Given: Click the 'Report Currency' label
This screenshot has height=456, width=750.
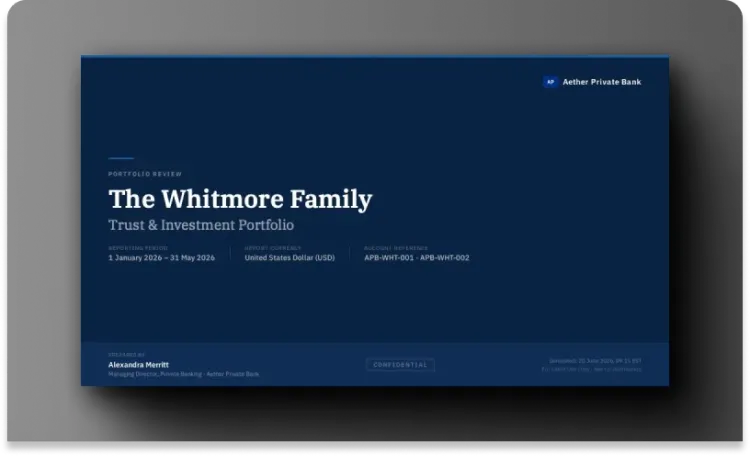Looking at the screenshot, I should (x=273, y=248).
